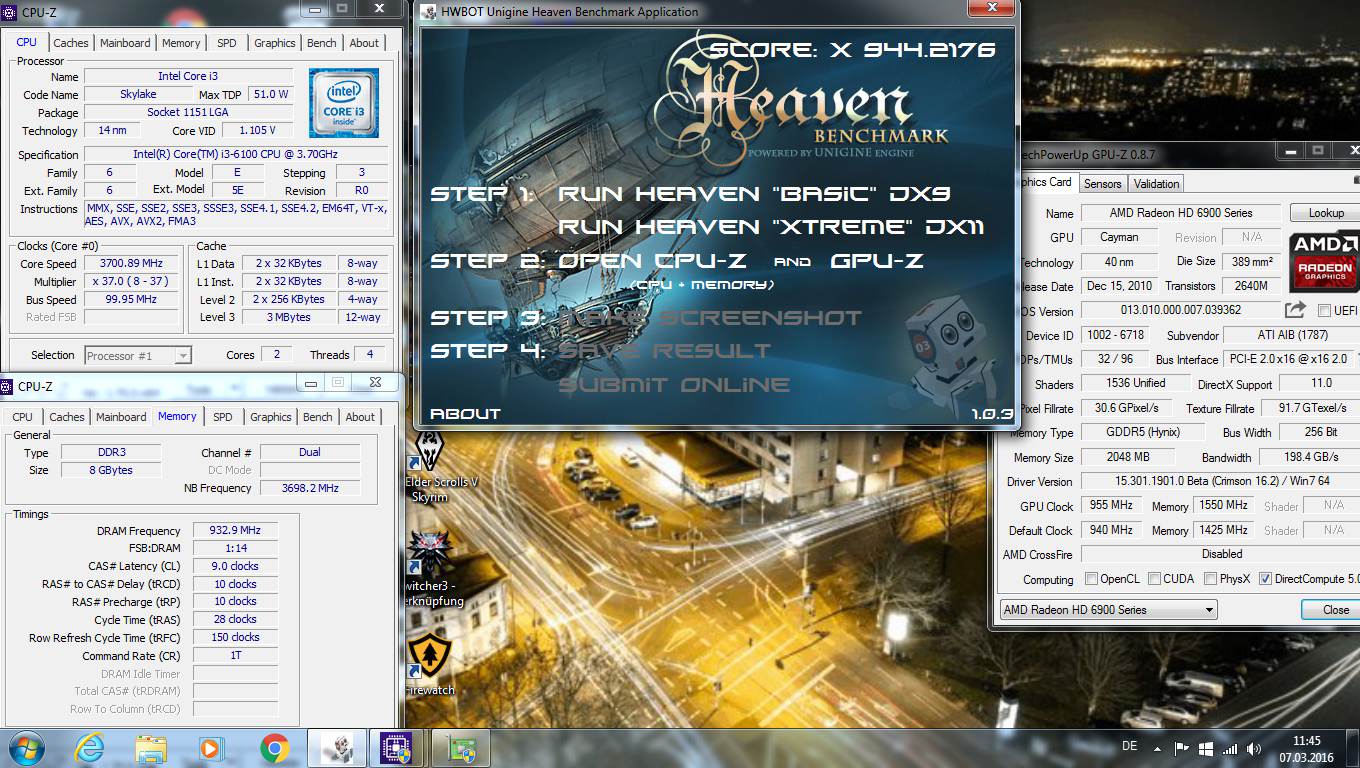Toggle the CUDA computing checkbox
This screenshot has height=768, width=1360.
(1154, 579)
